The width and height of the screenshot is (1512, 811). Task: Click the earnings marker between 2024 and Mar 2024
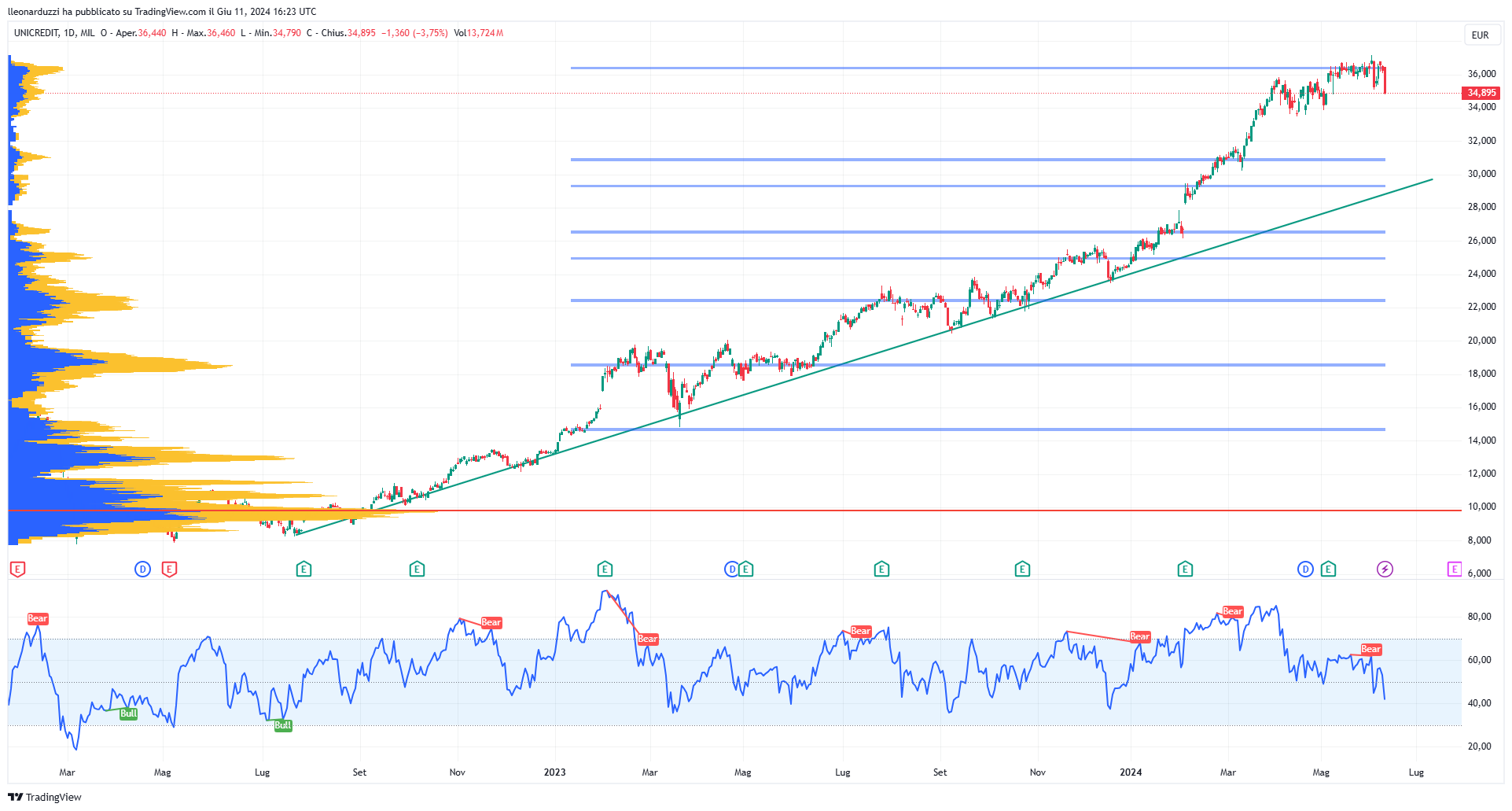point(1185,569)
